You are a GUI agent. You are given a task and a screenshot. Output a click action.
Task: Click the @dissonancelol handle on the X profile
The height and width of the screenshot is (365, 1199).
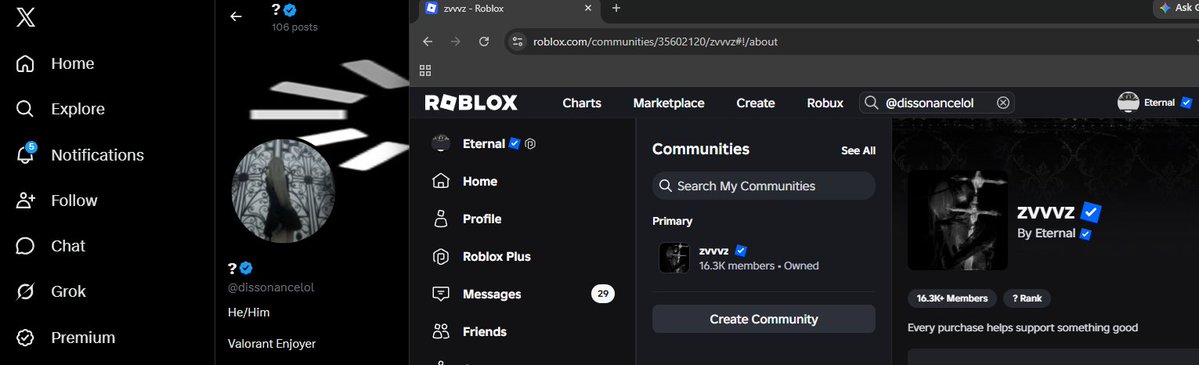point(271,288)
